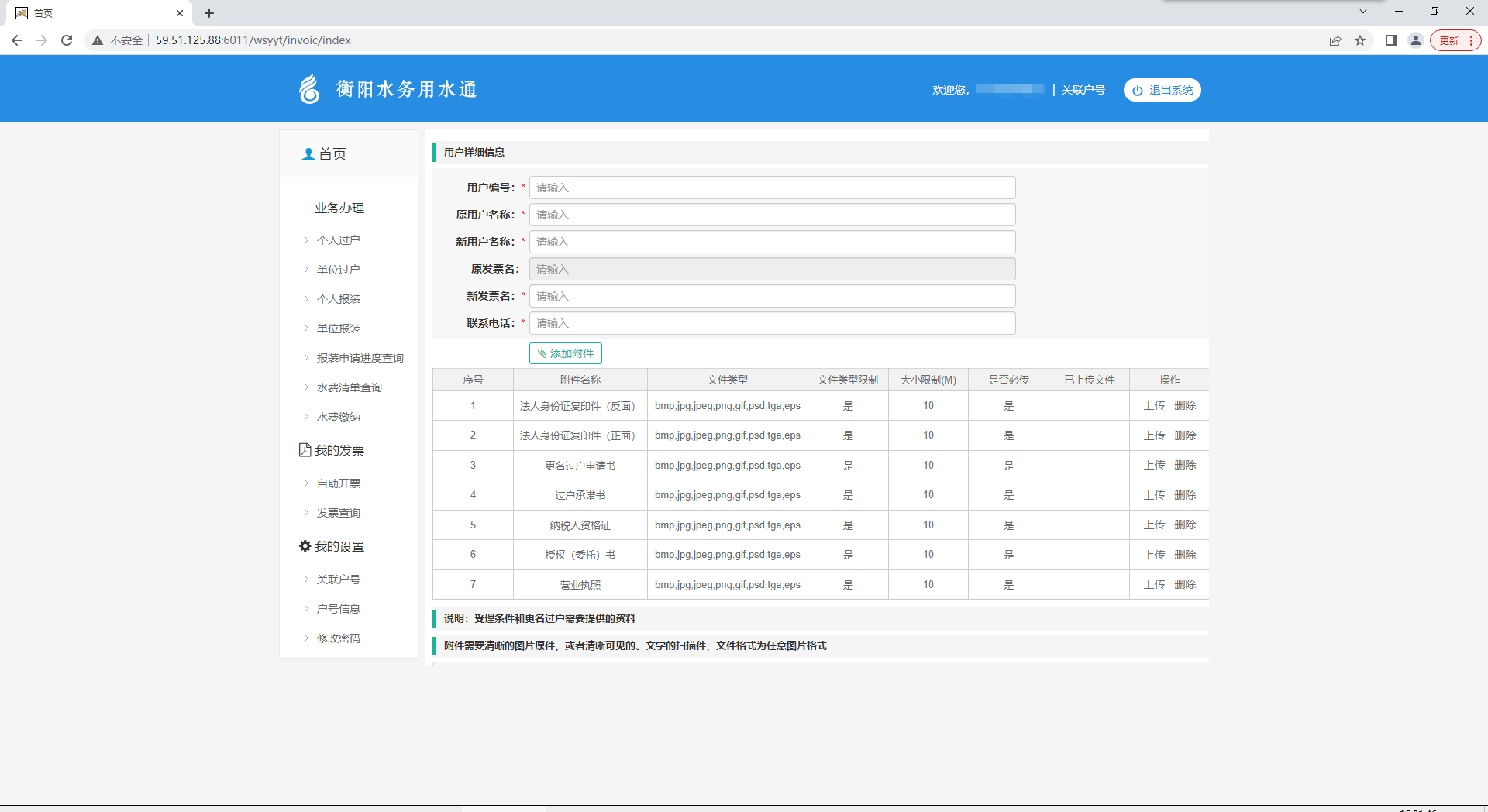Viewport: 1488px width, 812px height.
Task: Click the back navigation arrow
Action: click(x=17, y=40)
